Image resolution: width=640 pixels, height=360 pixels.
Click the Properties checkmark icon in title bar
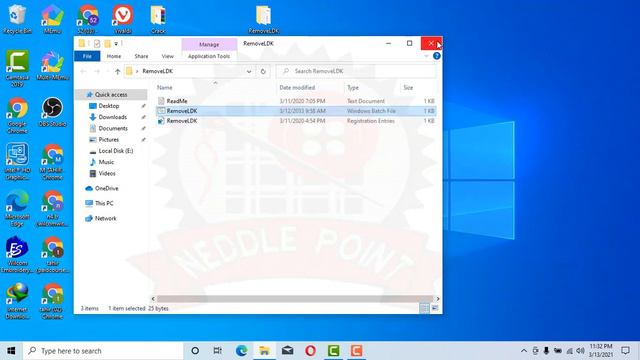tap(97, 44)
